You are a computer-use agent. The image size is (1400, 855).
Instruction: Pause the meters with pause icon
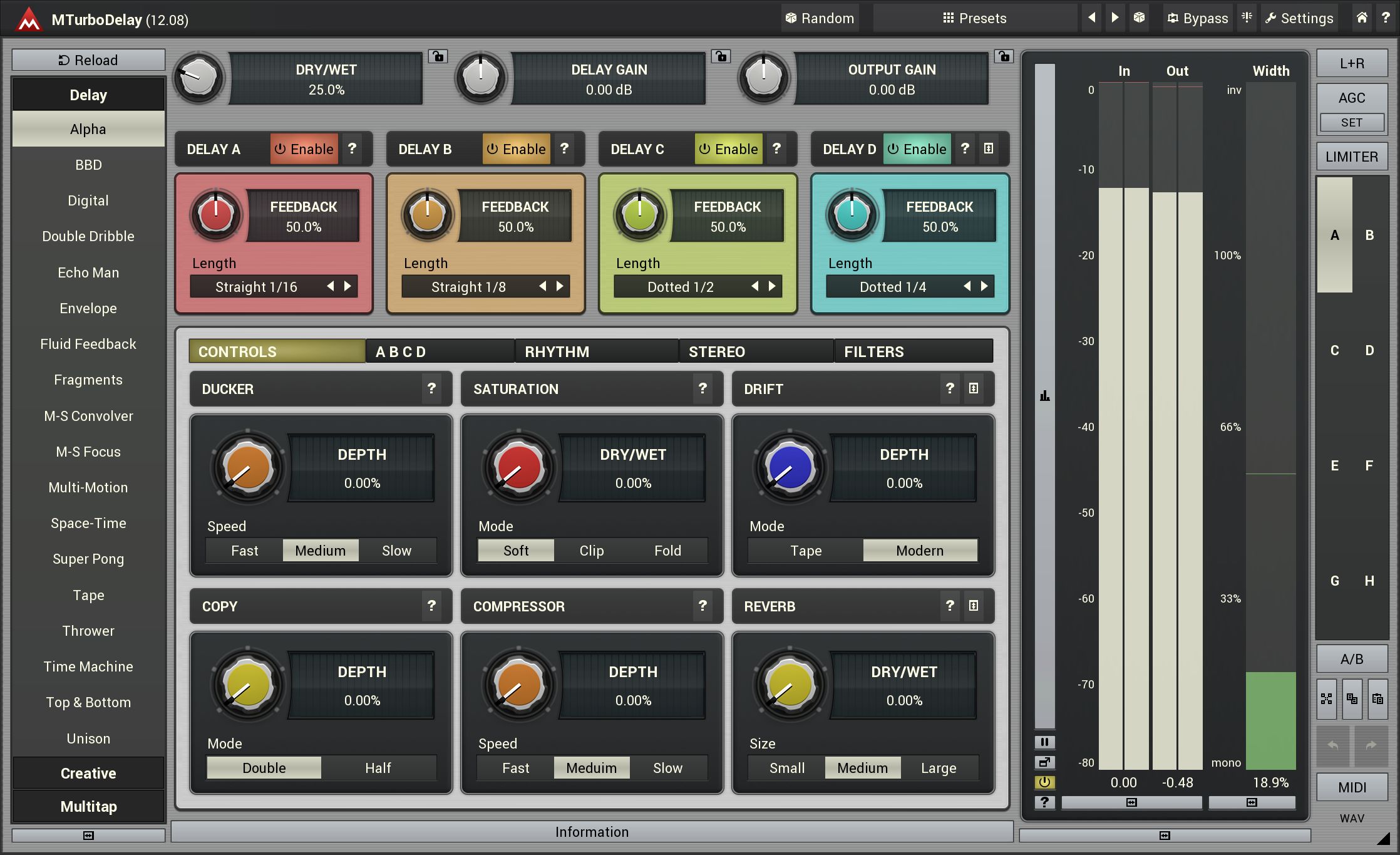point(1044,742)
